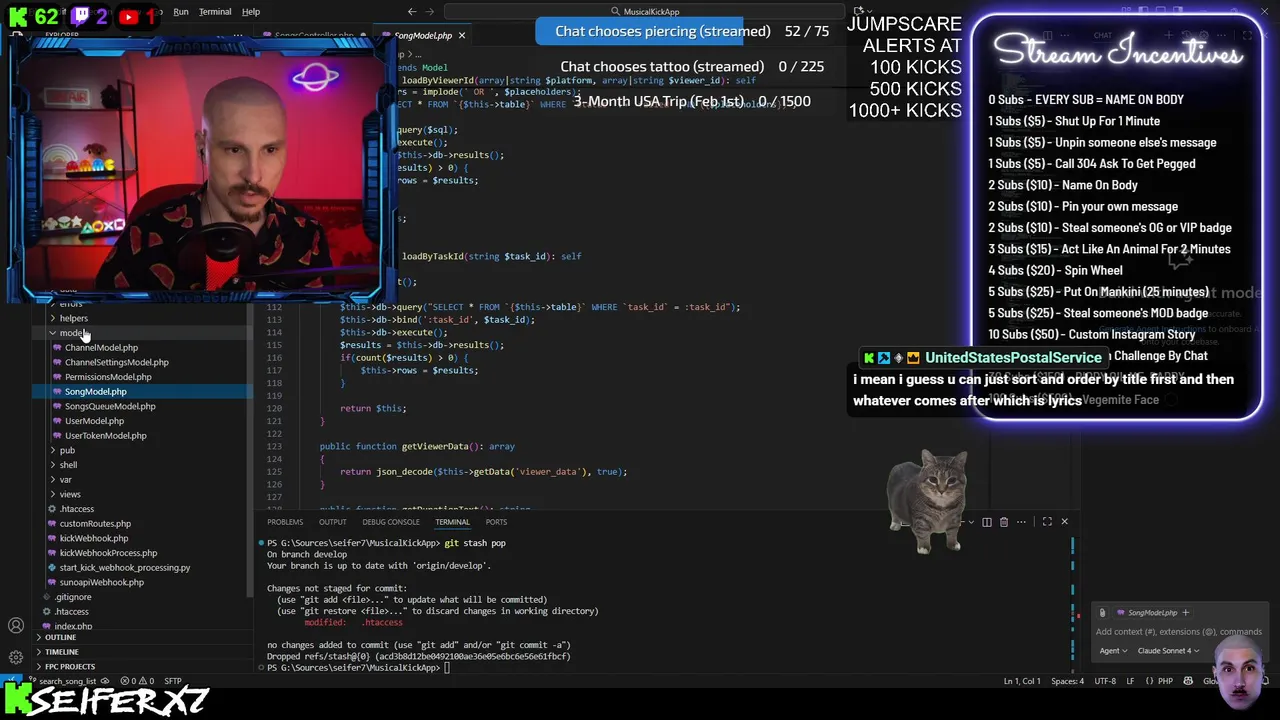This screenshot has width=1280, height=720.
Task: Select the SongModel.php editor tab
Action: coord(423,36)
